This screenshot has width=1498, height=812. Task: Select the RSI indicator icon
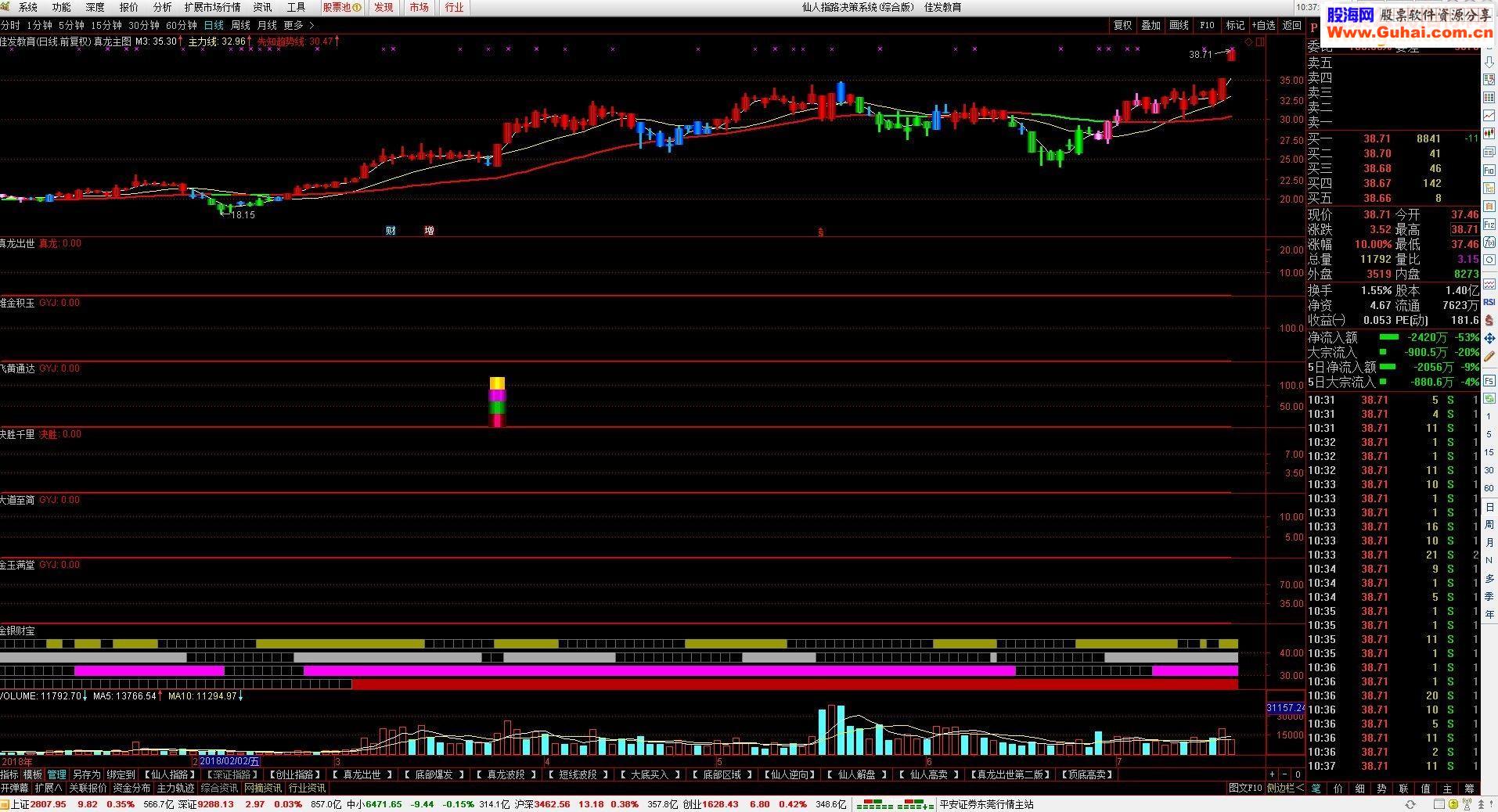(x=1489, y=301)
